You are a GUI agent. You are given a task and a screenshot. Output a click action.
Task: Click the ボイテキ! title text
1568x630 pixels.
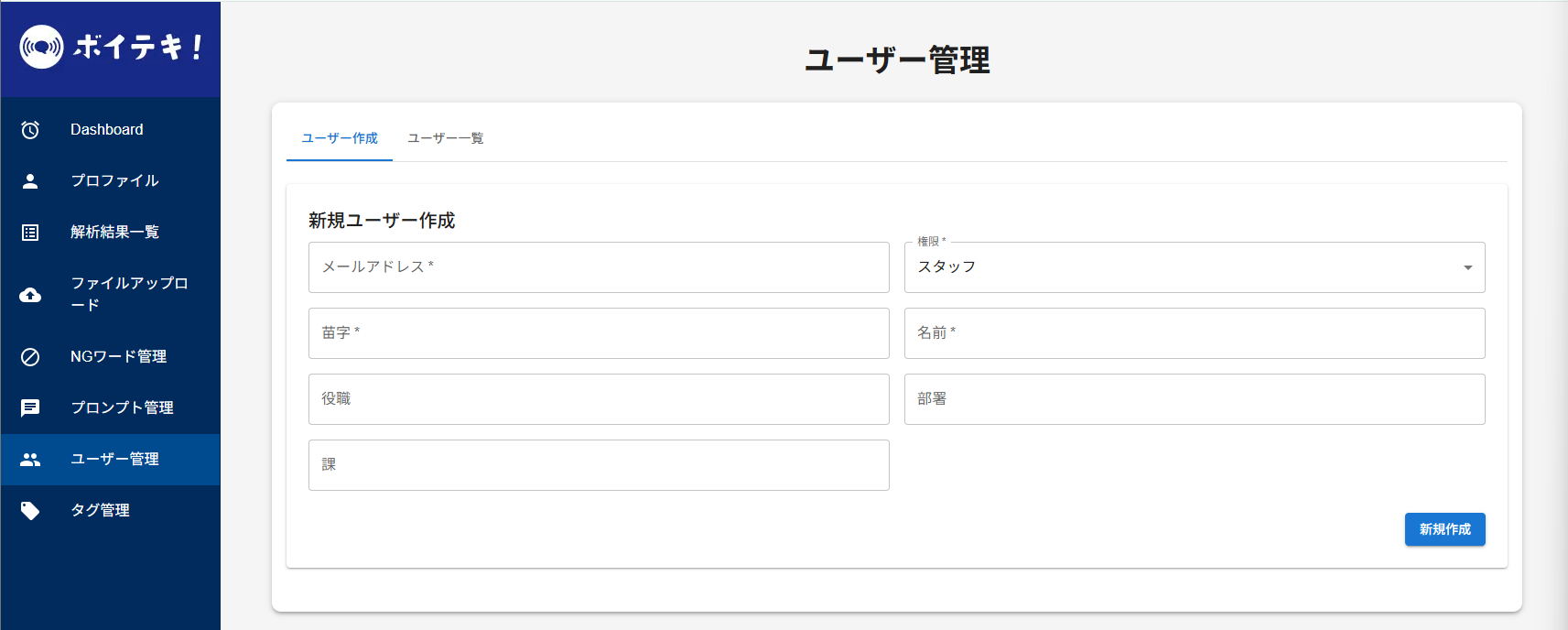138,47
